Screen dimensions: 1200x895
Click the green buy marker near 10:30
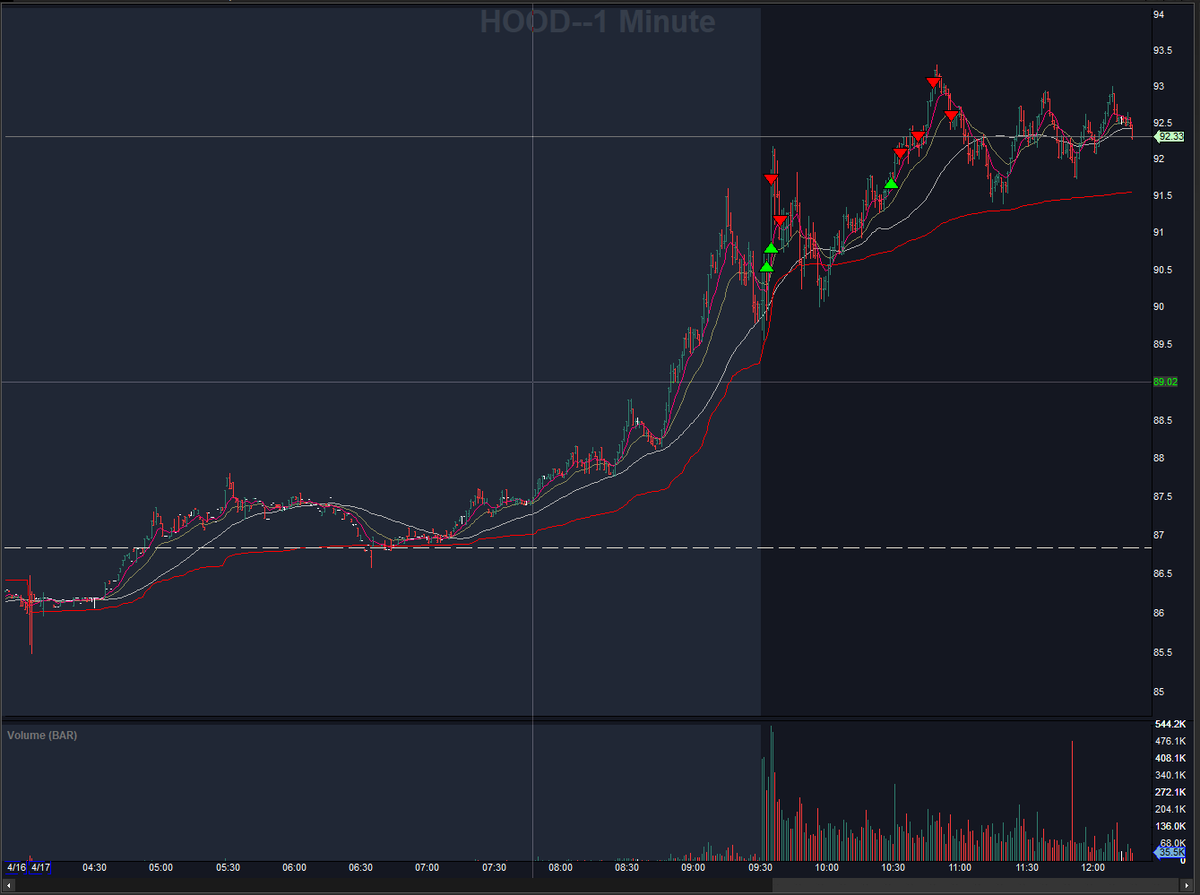point(891,183)
